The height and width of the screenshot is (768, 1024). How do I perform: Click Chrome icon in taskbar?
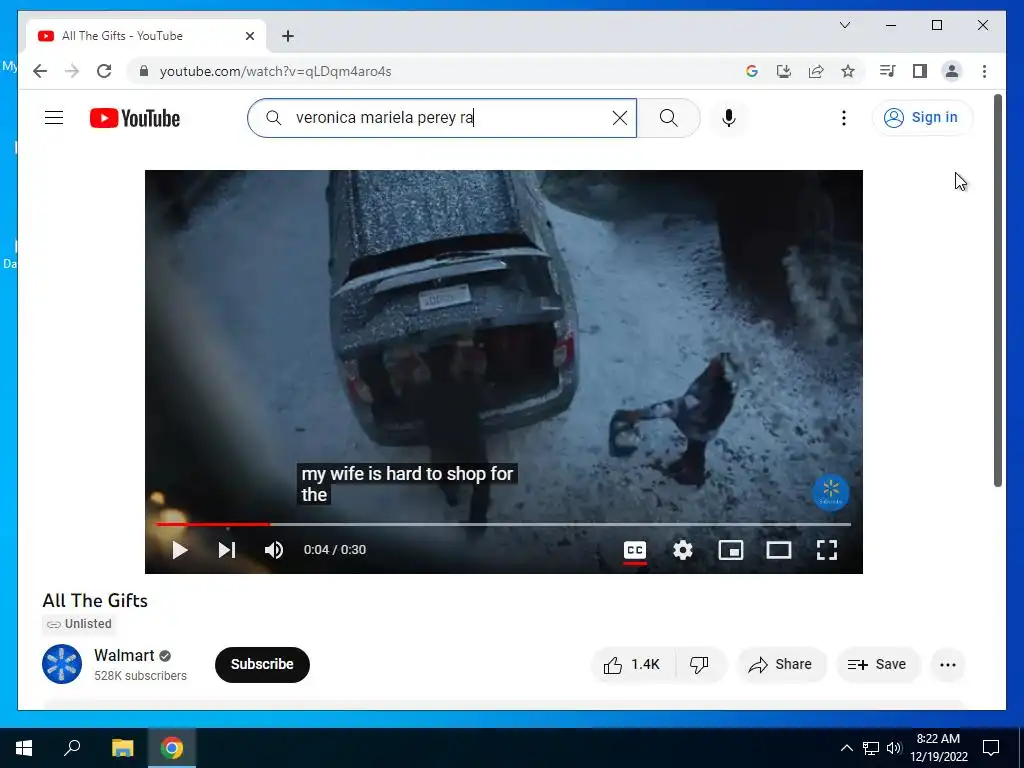(x=172, y=748)
